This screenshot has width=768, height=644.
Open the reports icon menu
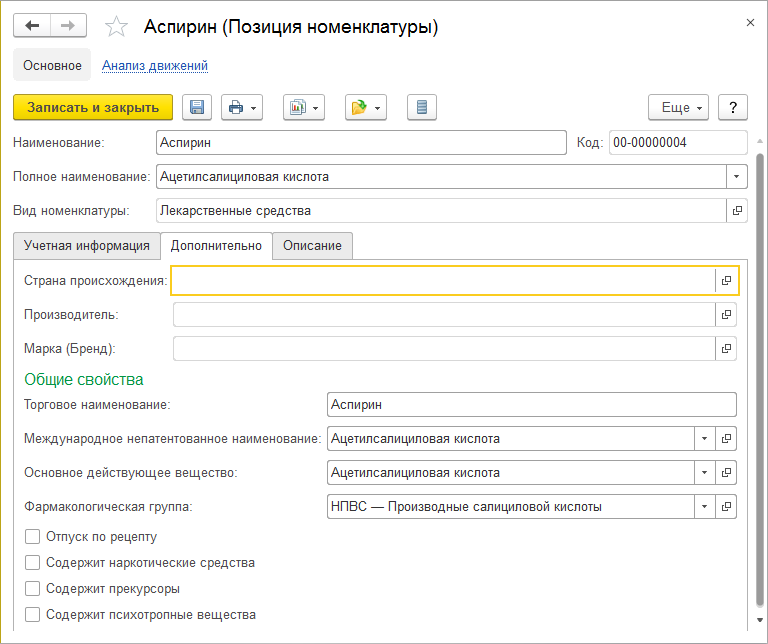(304, 108)
